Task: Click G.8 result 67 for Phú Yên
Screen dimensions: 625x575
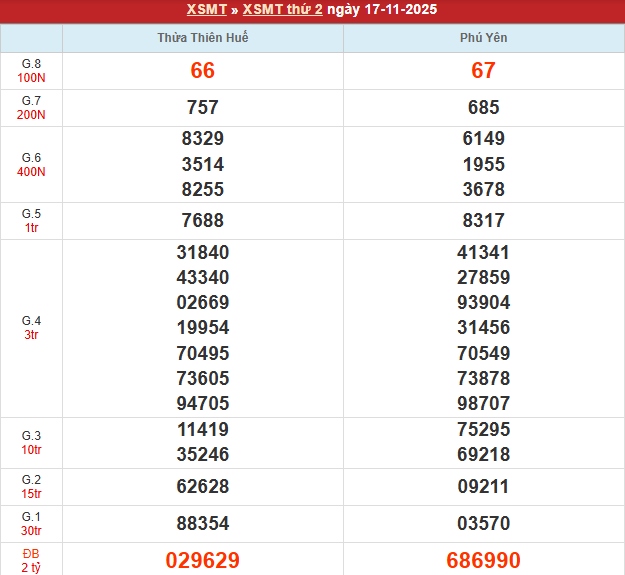Action: (x=483, y=71)
